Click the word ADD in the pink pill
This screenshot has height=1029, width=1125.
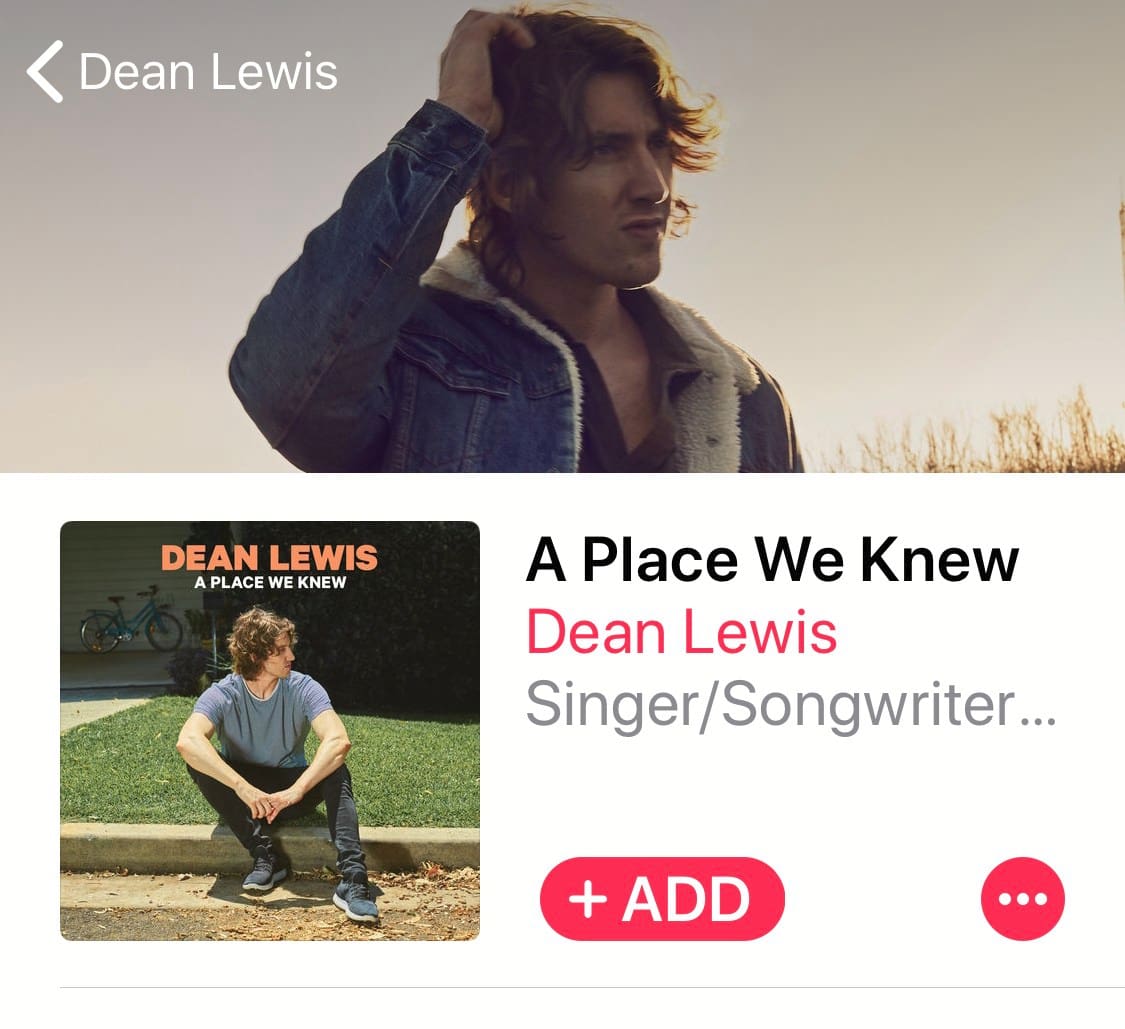[x=687, y=900]
